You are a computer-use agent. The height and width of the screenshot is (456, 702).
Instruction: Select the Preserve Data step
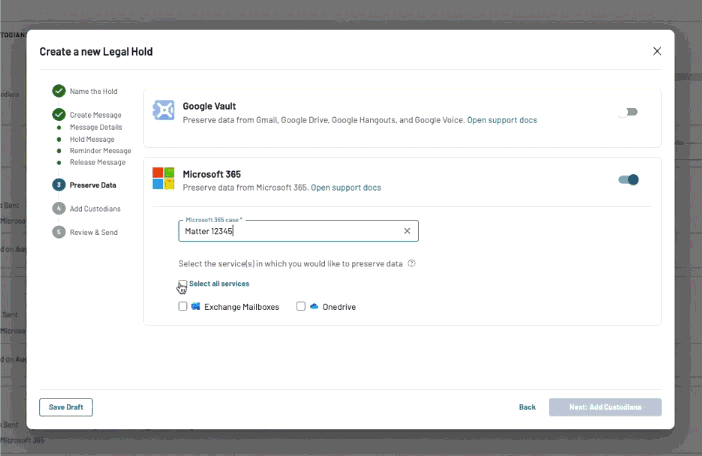[x=93, y=185]
